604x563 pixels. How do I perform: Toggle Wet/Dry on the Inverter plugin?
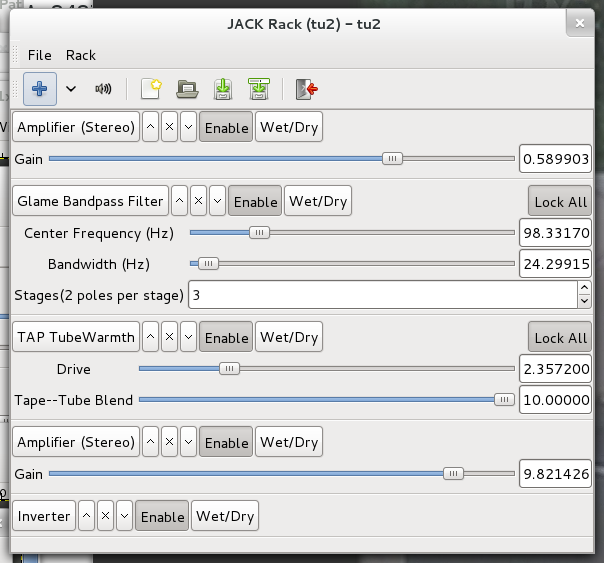click(225, 516)
